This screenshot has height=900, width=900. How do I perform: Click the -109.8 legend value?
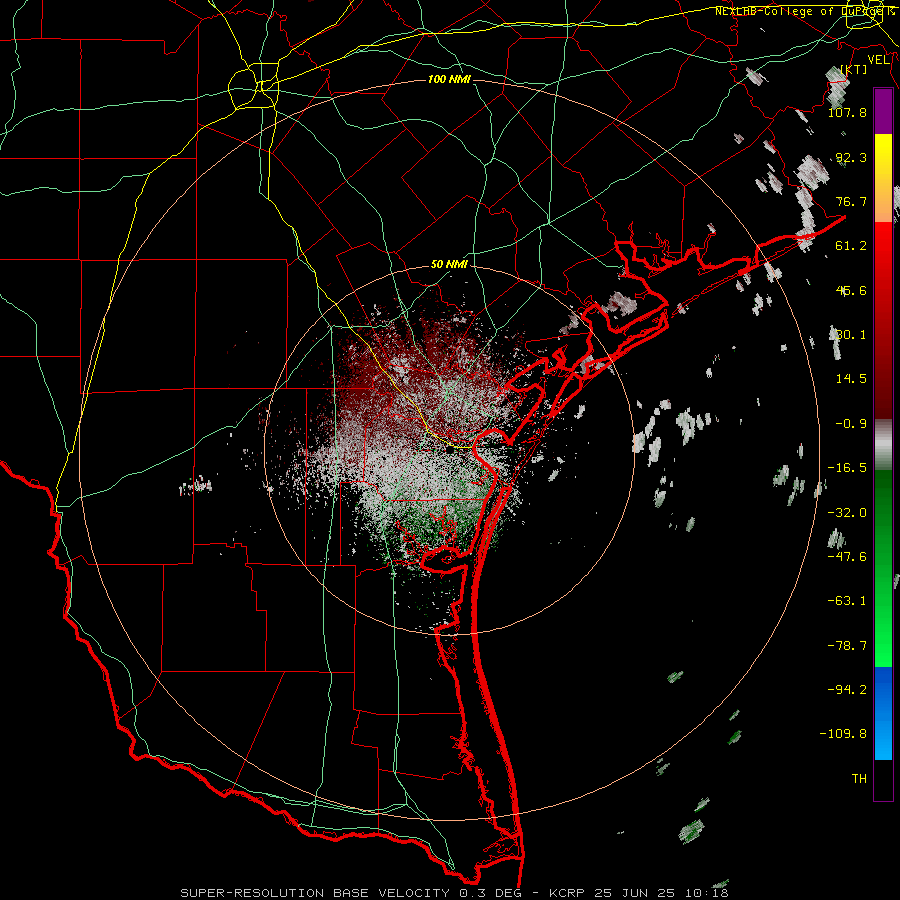coord(843,734)
